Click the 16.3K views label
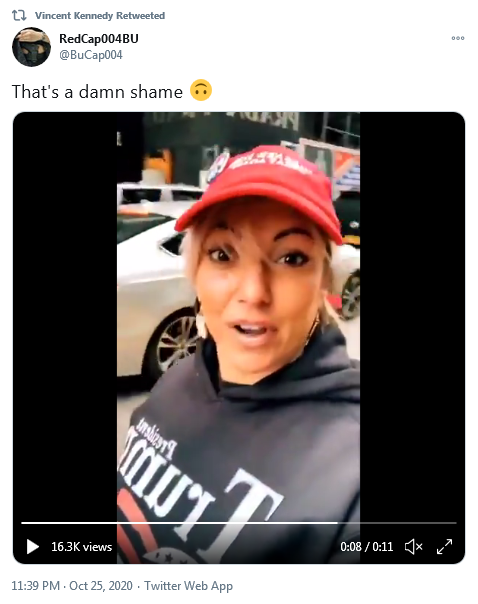478x604 pixels. pos(82,547)
